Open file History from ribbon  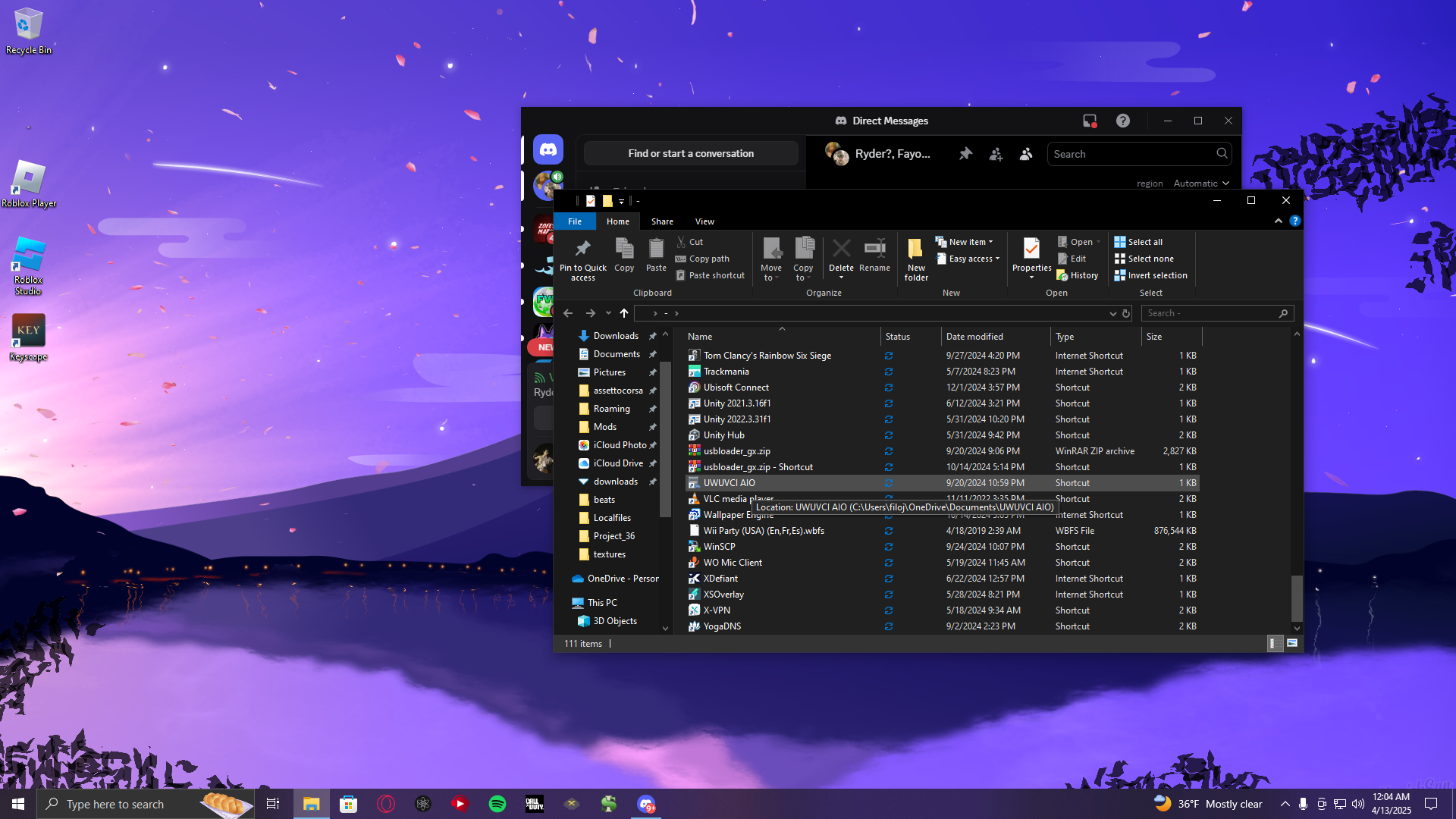click(x=1078, y=275)
